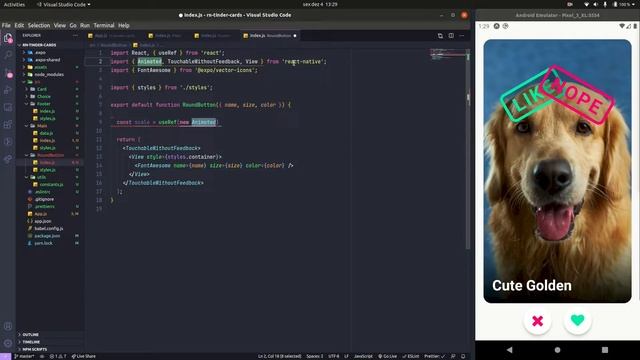Click the LF end-of-line status item
The image size is (640, 360).
click(346, 356)
